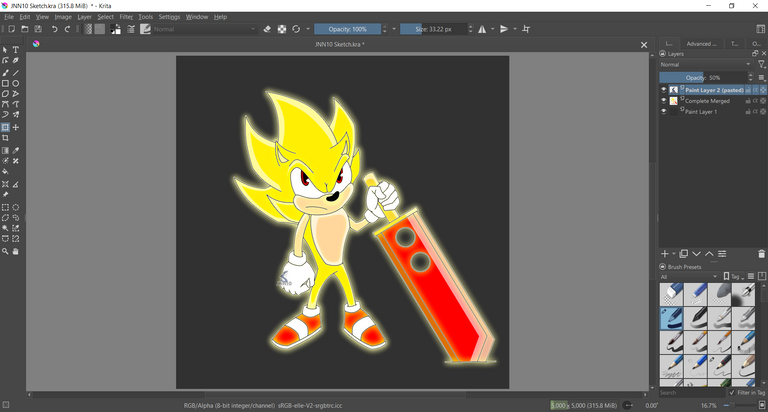Open the Filter menu

click(126, 17)
